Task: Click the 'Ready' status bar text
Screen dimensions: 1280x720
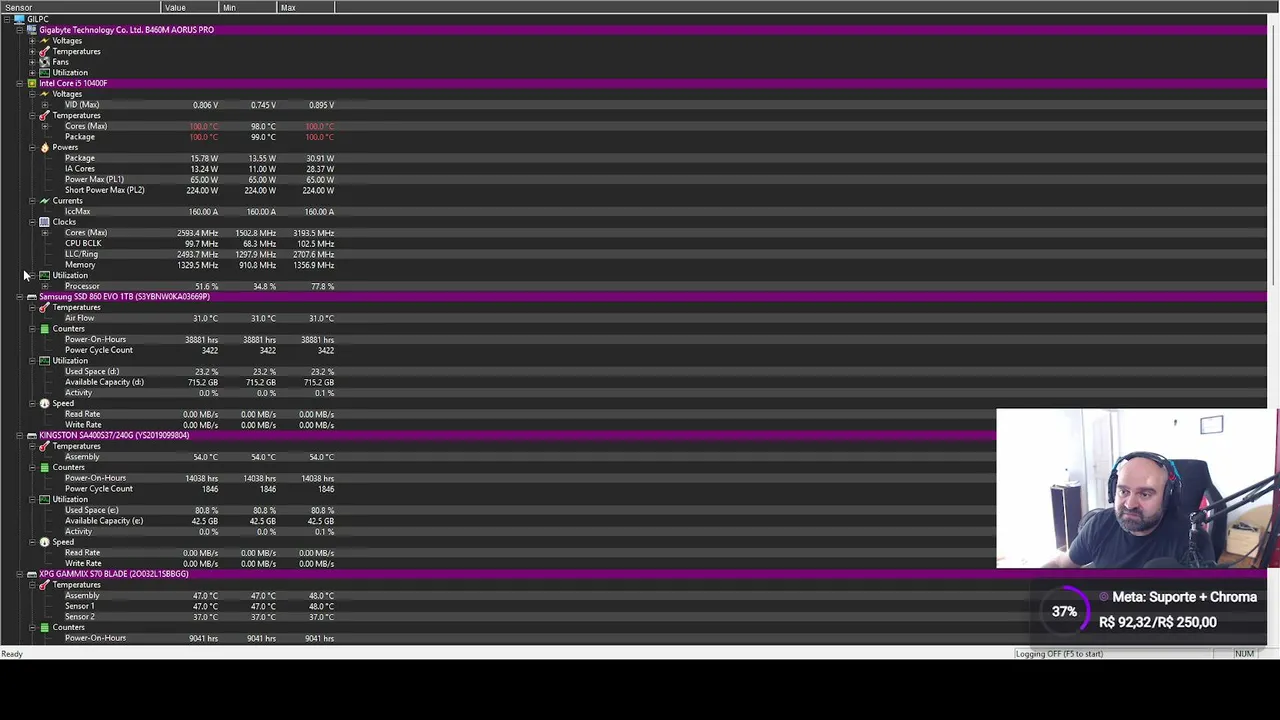Action: pyautogui.click(x=12, y=654)
